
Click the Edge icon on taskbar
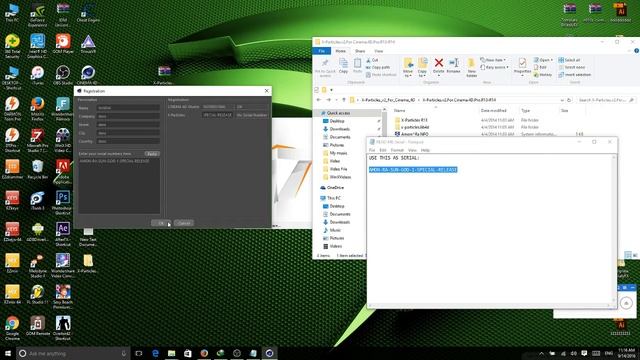click(x=155, y=353)
